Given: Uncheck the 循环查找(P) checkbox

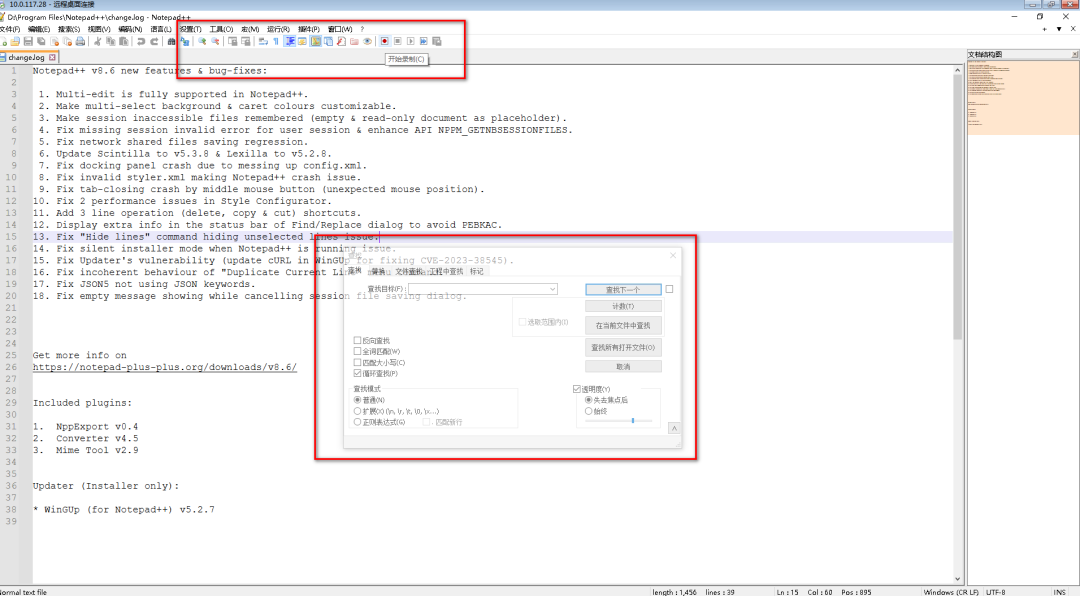Looking at the screenshot, I should click(x=357, y=373).
